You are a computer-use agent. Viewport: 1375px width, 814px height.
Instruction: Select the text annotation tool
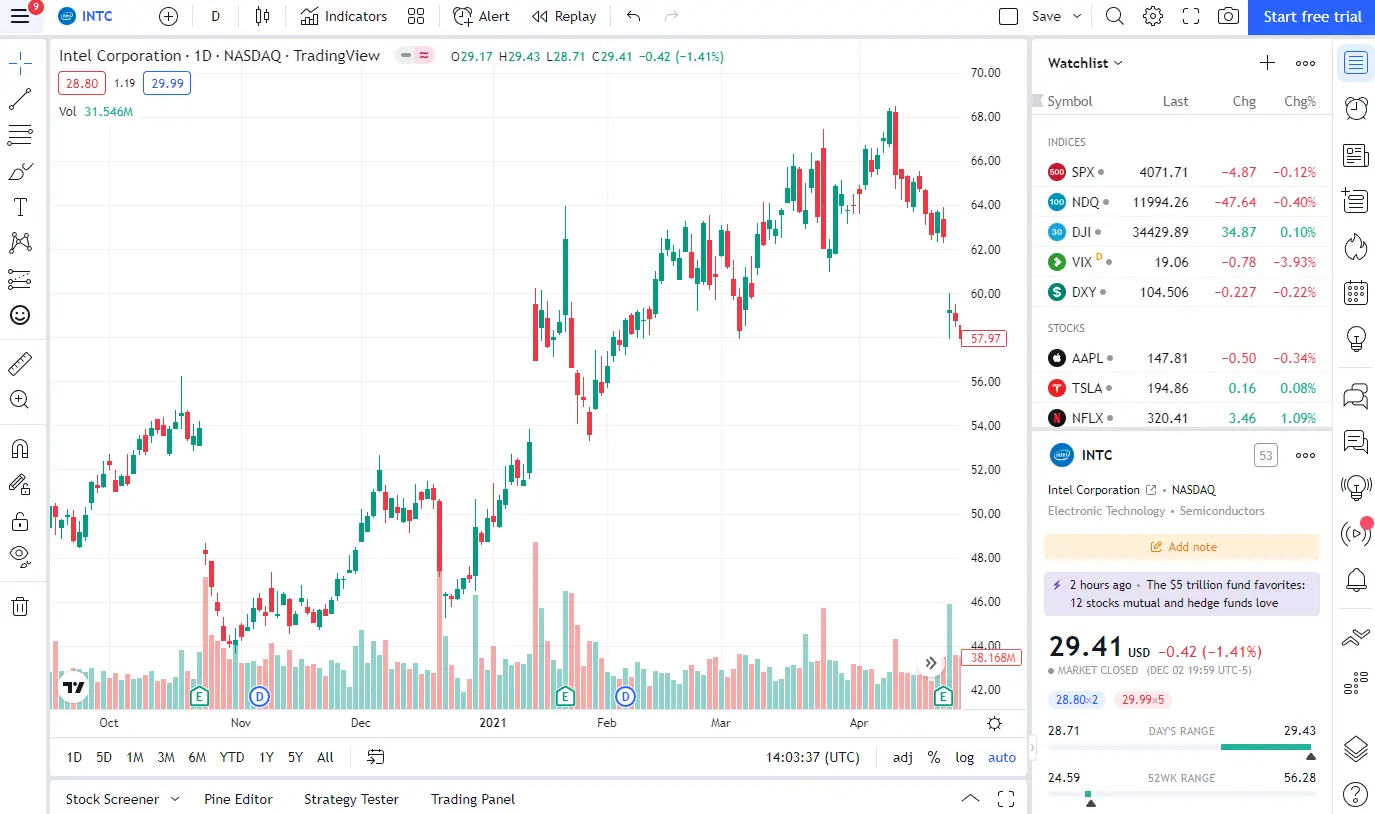point(21,206)
